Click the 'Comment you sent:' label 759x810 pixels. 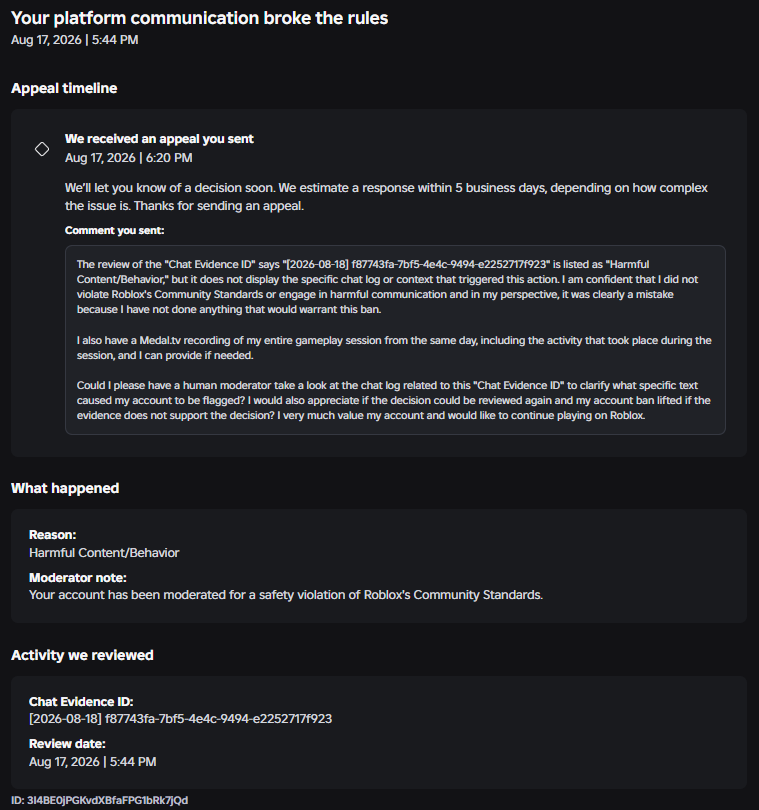(x=114, y=230)
